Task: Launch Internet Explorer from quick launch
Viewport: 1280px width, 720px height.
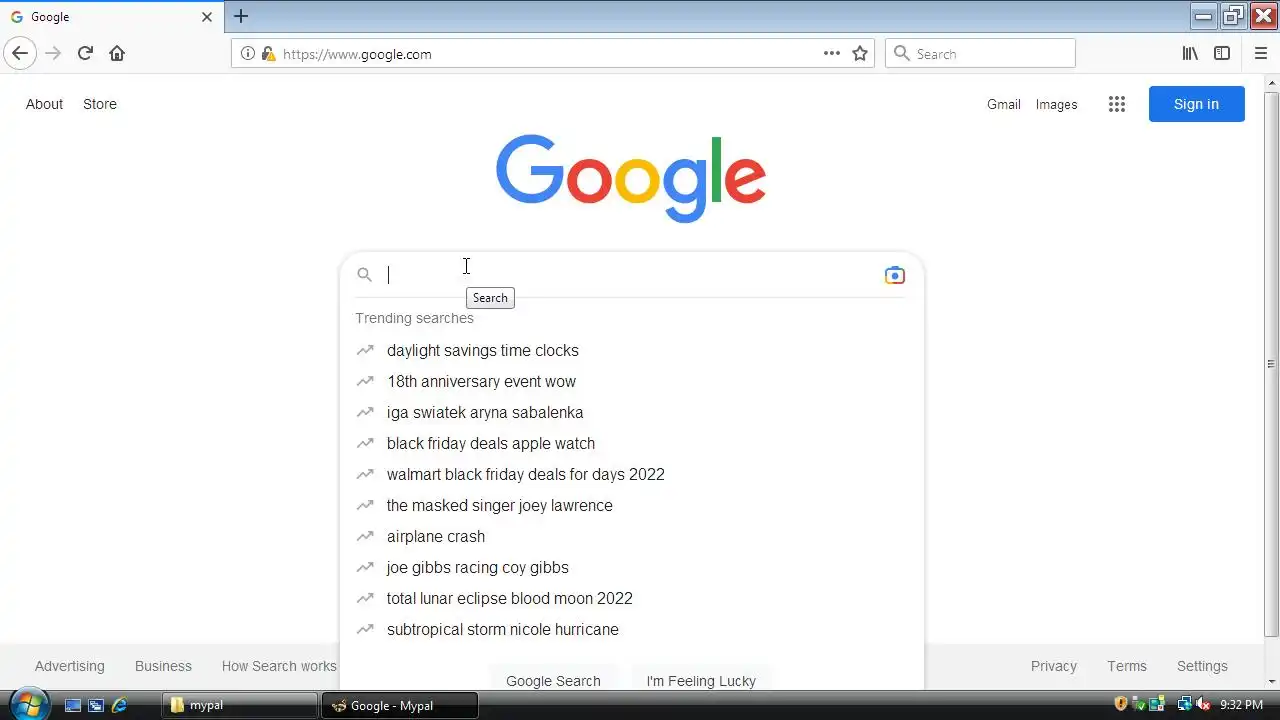Action: (119, 705)
